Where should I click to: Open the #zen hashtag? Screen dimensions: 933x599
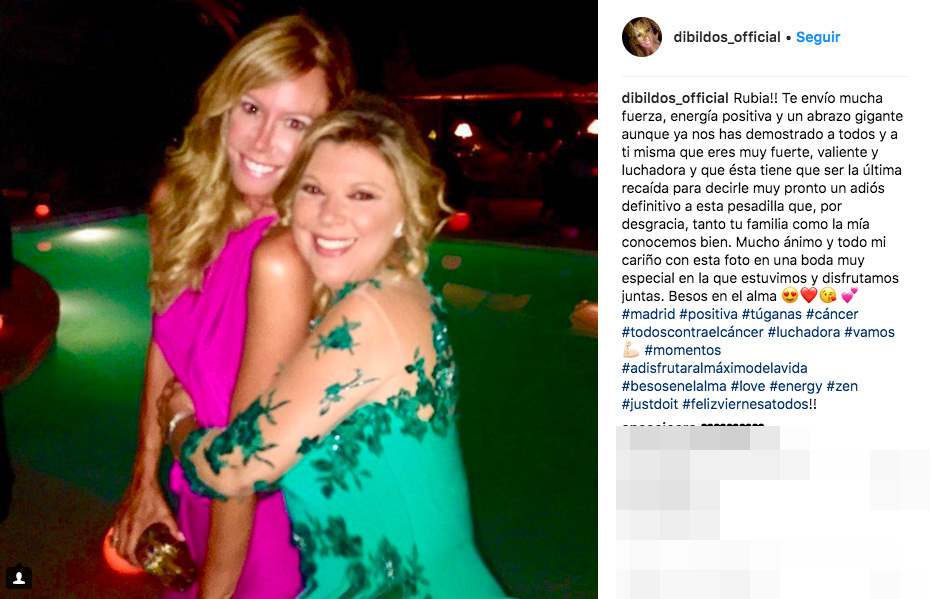(x=842, y=386)
